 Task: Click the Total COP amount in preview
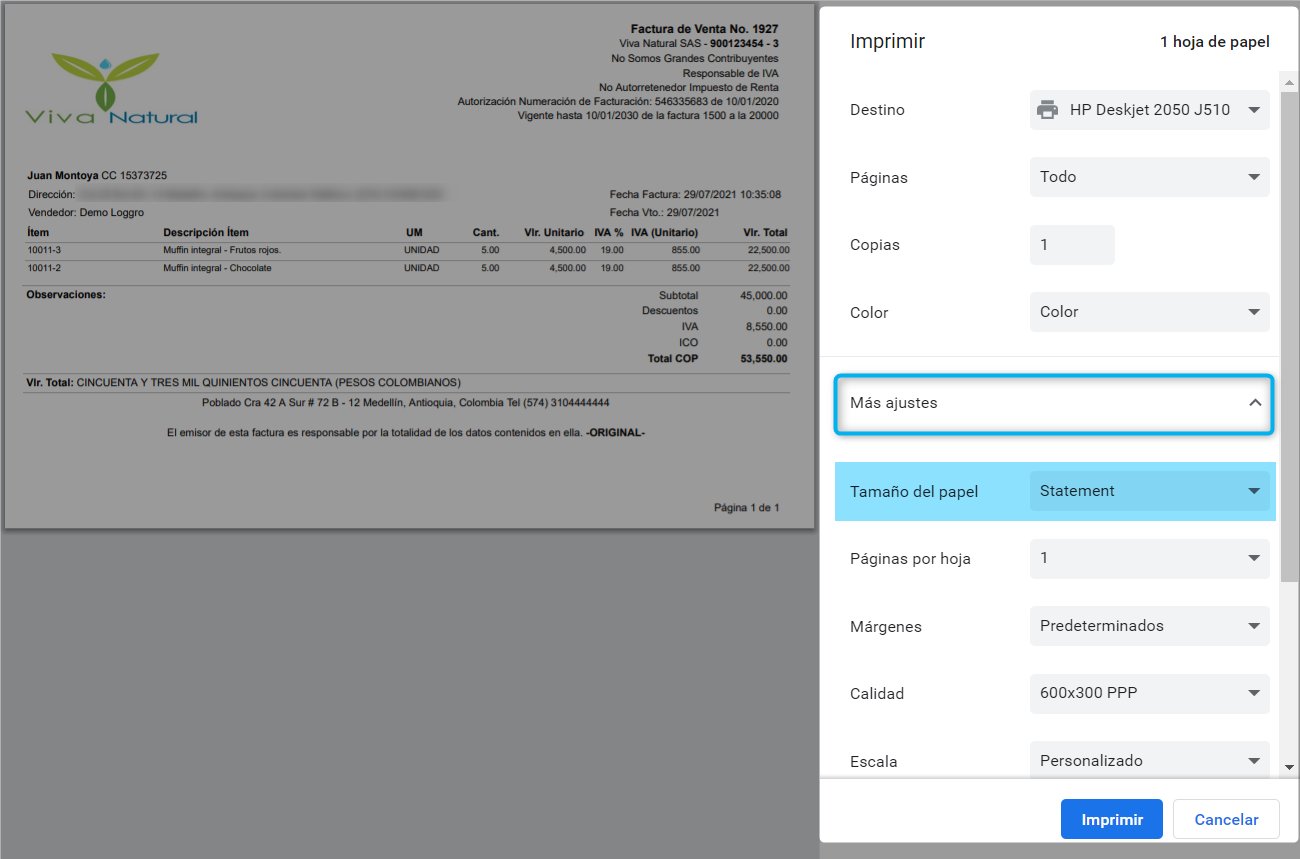tap(766, 358)
